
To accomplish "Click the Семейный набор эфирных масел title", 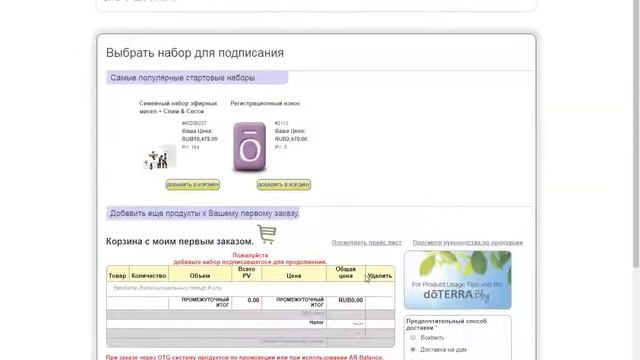I will click(178, 107).
